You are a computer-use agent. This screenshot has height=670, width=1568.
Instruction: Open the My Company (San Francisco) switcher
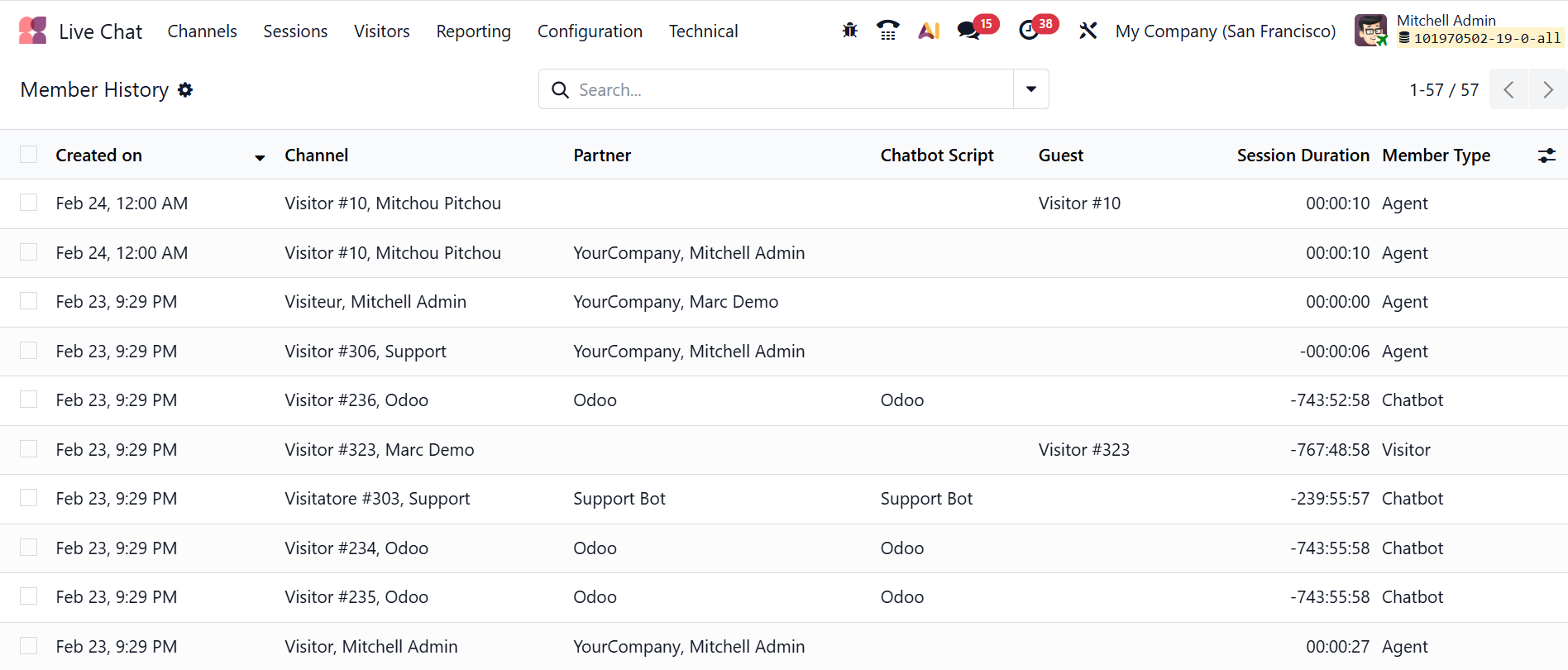point(1225,31)
